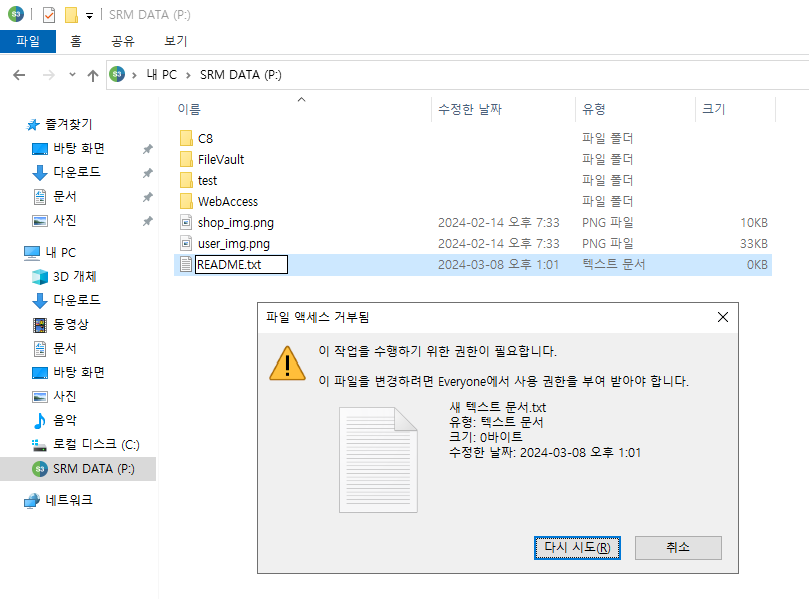Click SRM DATA (P:) in address path
This screenshot has height=599, width=809.
[x=240, y=75]
